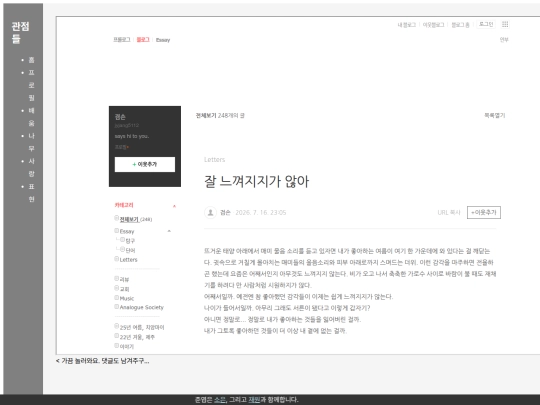
Task: Click the 로그인 button
Action: coord(486,24)
